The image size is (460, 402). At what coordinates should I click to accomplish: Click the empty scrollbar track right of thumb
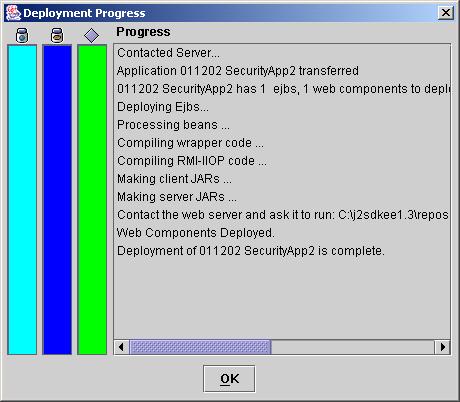[353, 347]
